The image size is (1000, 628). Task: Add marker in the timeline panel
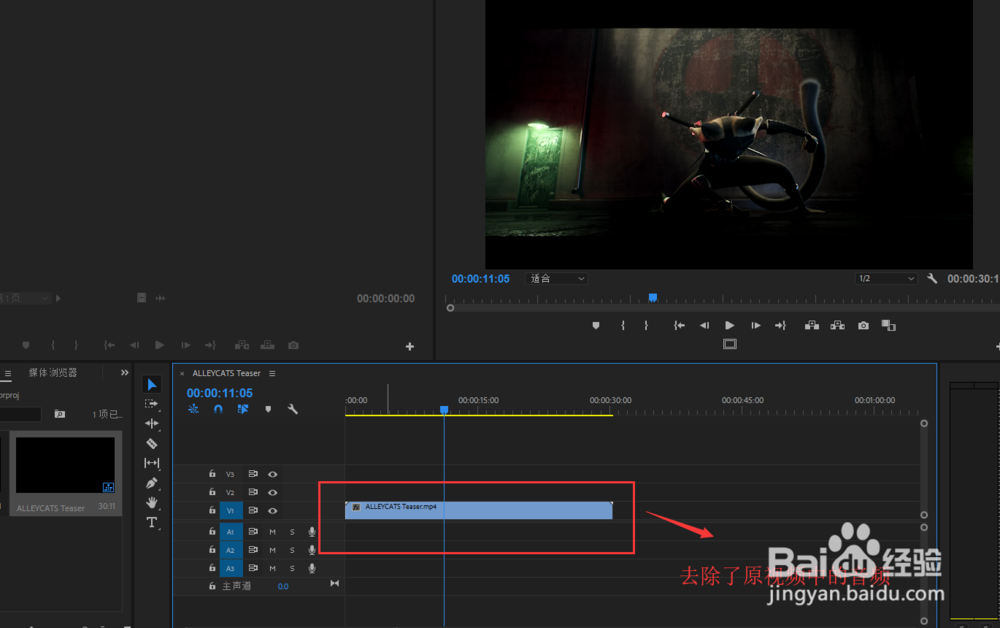pyautogui.click(x=268, y=409)
